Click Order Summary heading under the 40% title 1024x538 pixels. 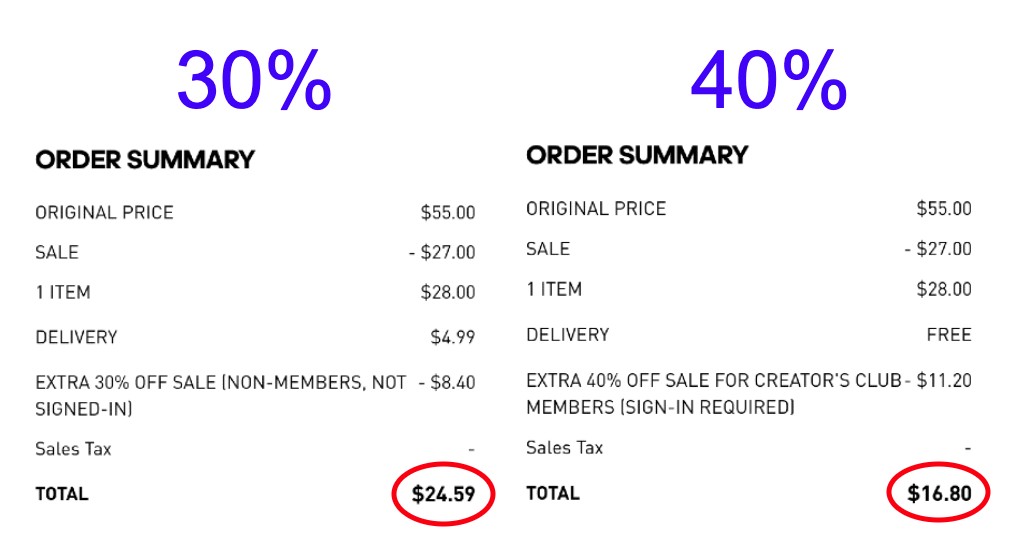pos(637,155)
